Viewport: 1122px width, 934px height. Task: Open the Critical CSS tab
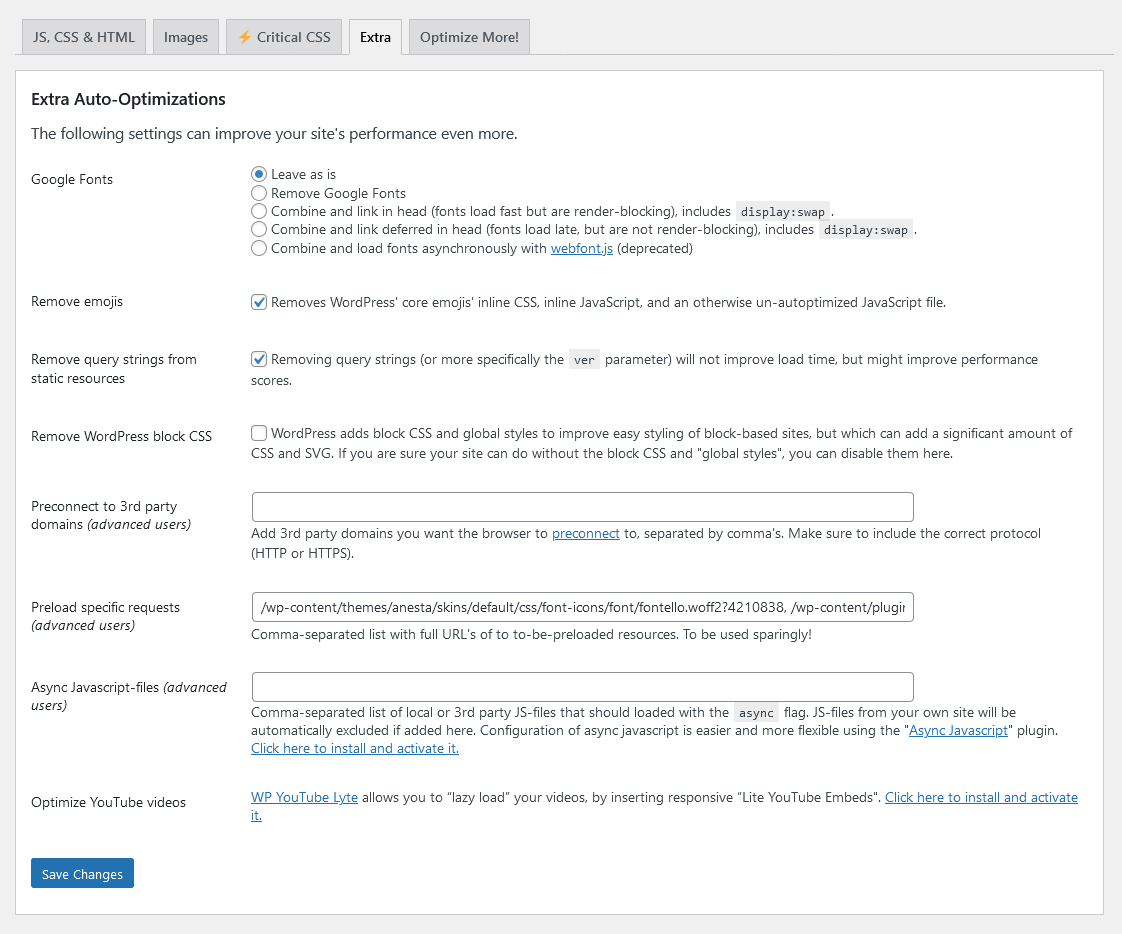(x=284, y=37)
